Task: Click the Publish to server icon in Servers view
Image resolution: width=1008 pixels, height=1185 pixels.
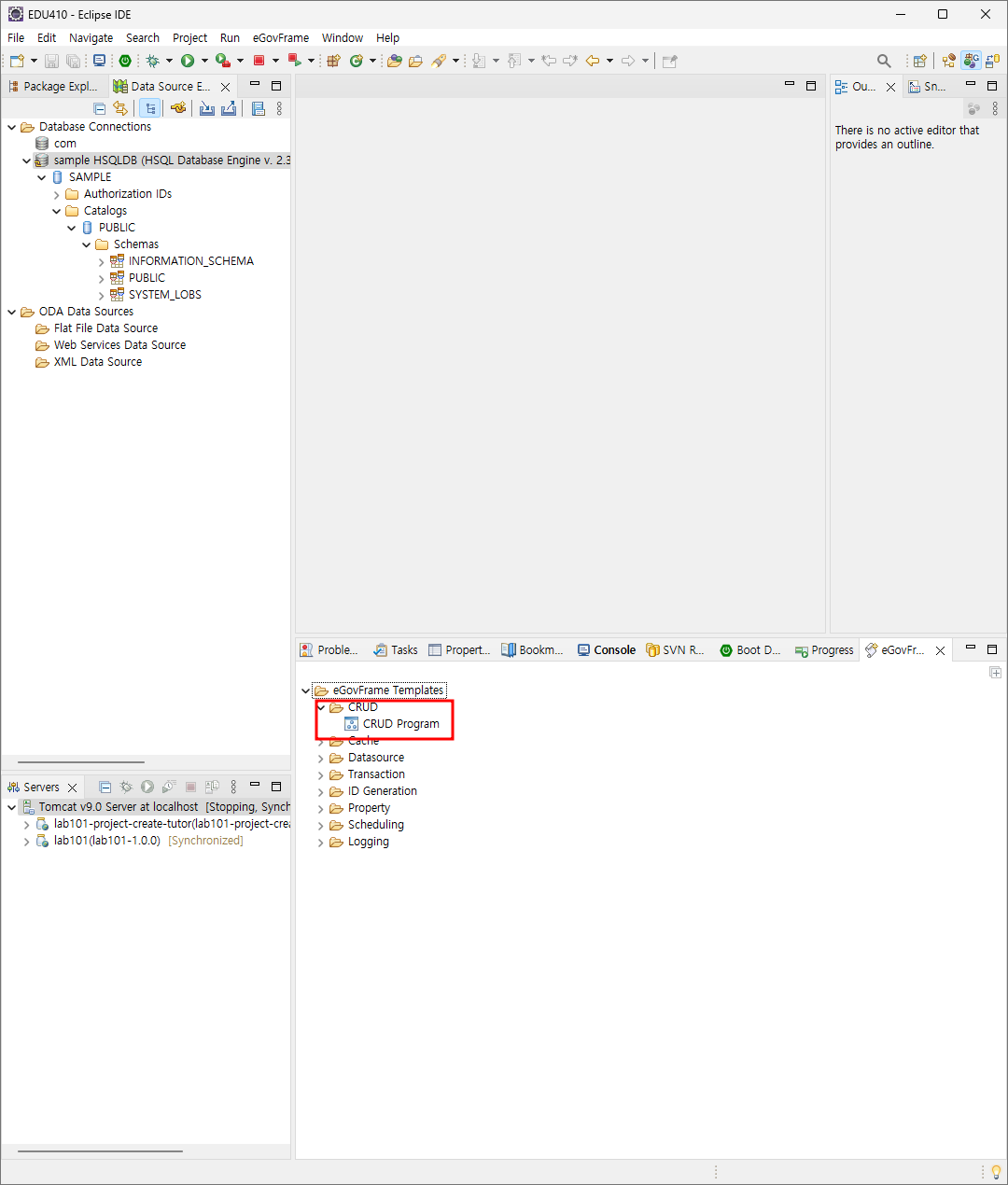Action: click(x=212, y=788)
